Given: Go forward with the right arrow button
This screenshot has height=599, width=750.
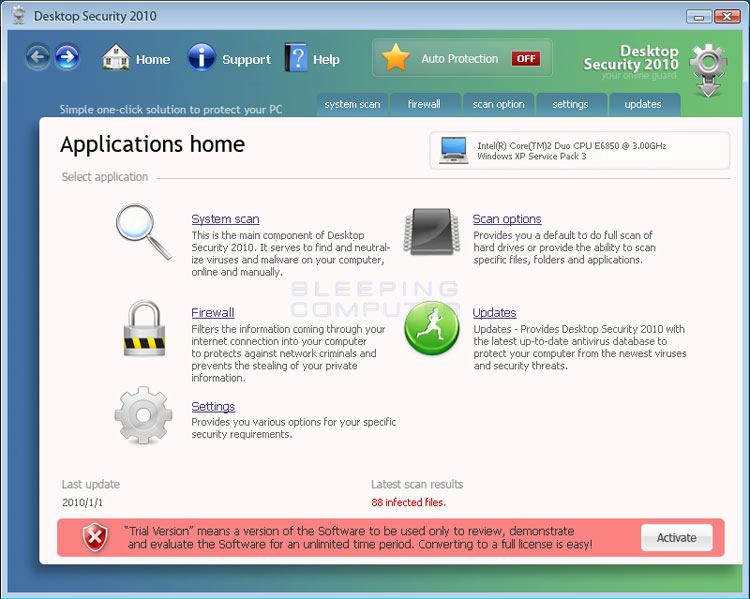Looking at the screenshot, I should 67,58.
